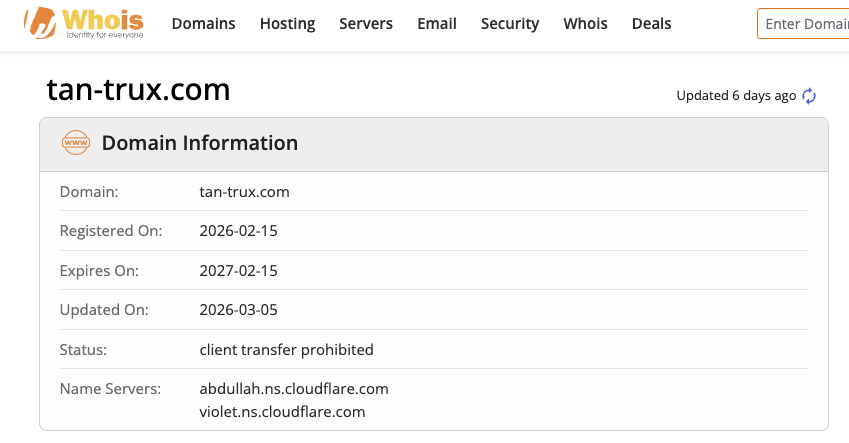
Task: Go to the Email menu item
Action: pyautogui.click(x=437, y=23)
